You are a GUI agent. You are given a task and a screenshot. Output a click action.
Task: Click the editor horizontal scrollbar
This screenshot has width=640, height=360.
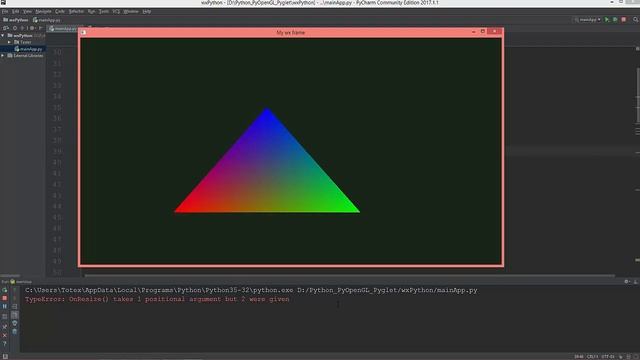pos(349,276)
